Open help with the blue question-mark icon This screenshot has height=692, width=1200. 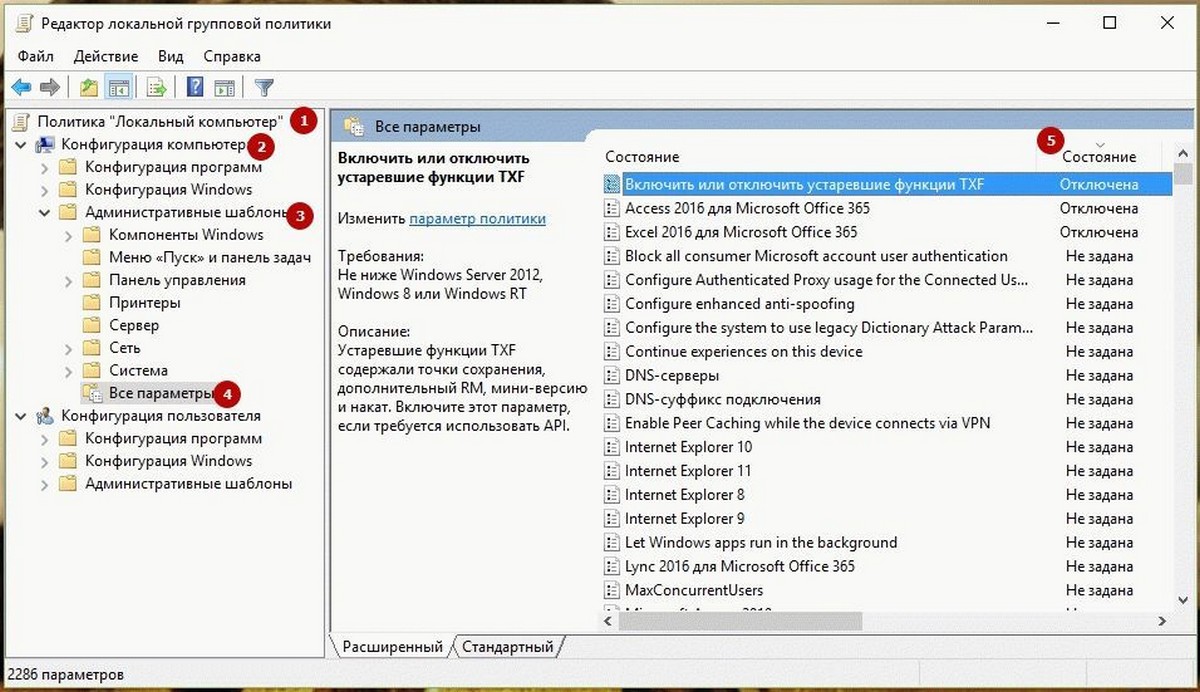(196, 87)
